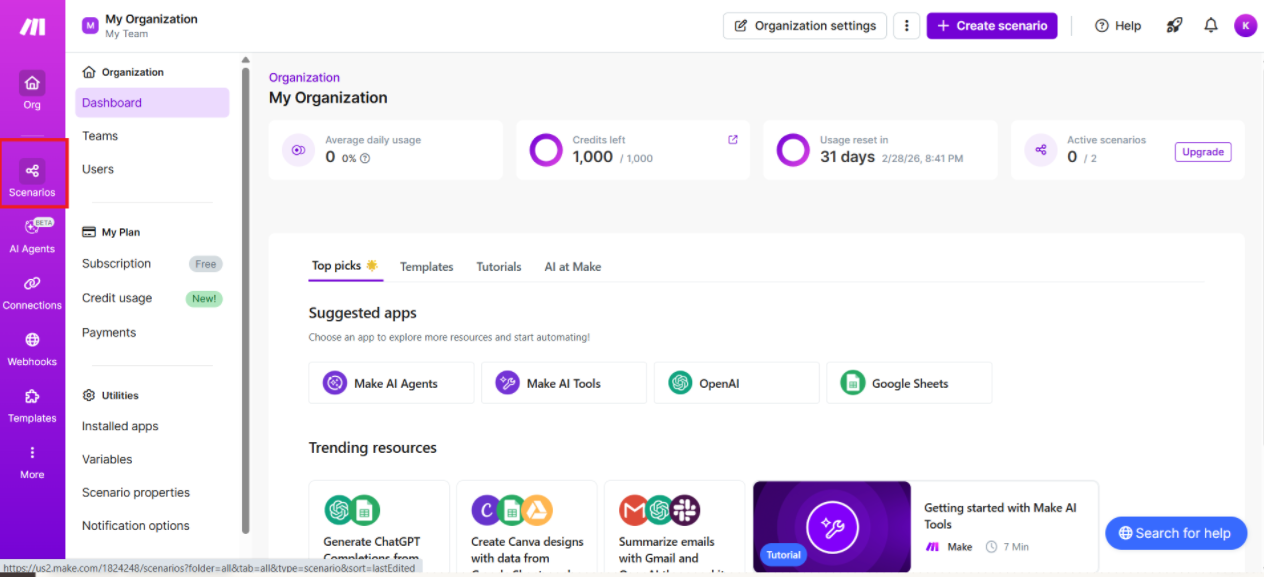Open the three-dot organization options menu
1264x577 pixels.
click(x=906, y=26)
